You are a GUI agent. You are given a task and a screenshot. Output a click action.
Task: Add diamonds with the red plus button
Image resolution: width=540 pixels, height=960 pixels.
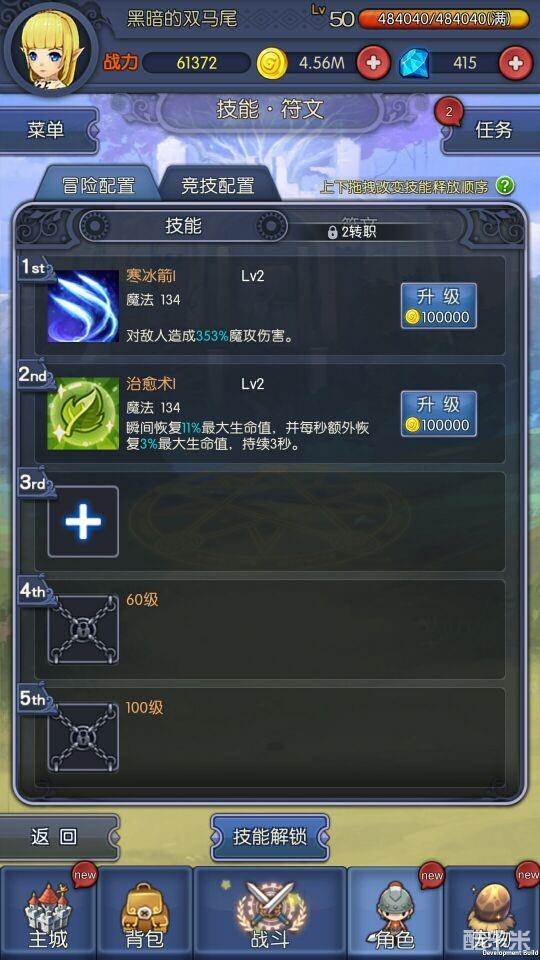pyautogui.click(x=516, y=62)
